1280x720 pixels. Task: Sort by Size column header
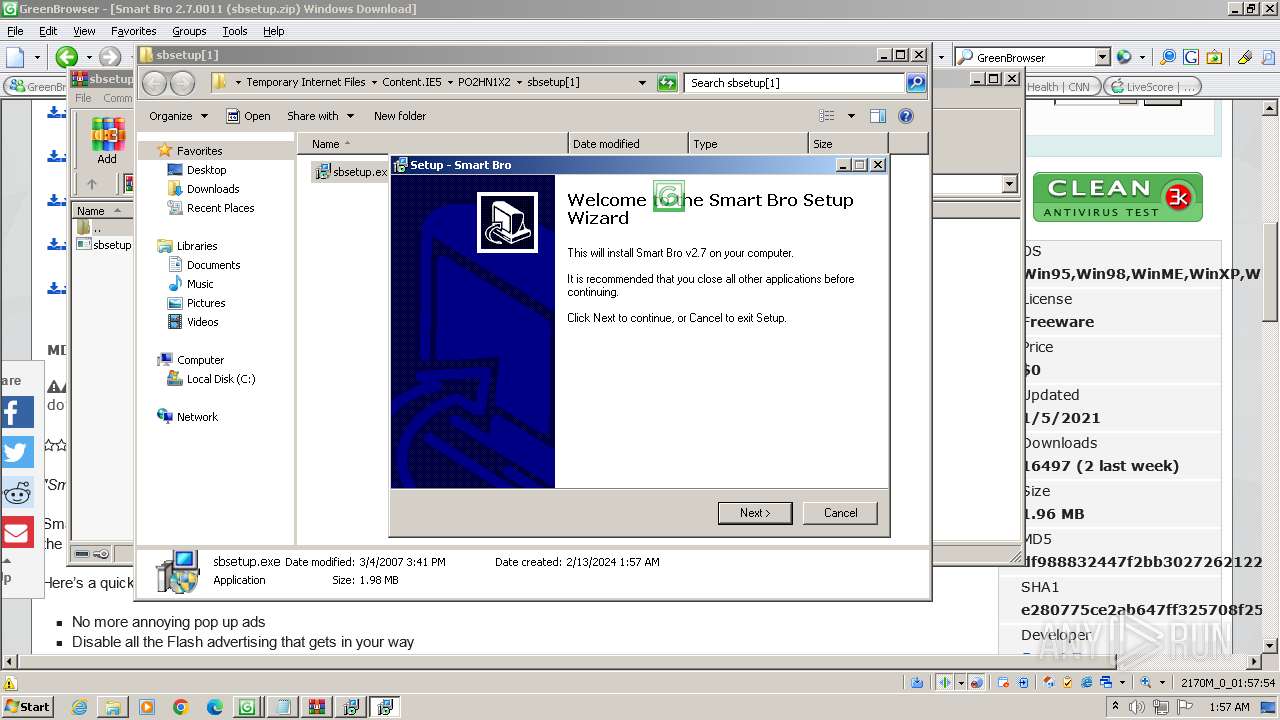[848, 144]
